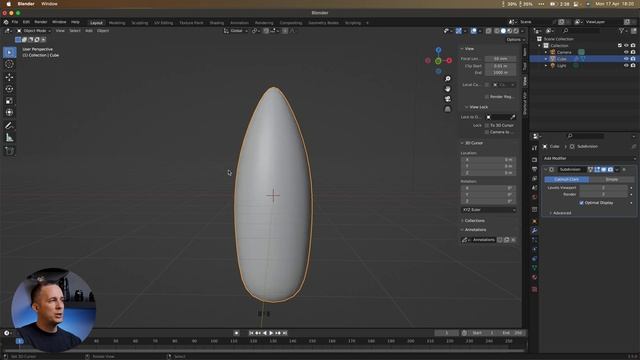Switch perspective/orthographic with the grid icon
Screen dimensions: 640x360
coord(448,109)
